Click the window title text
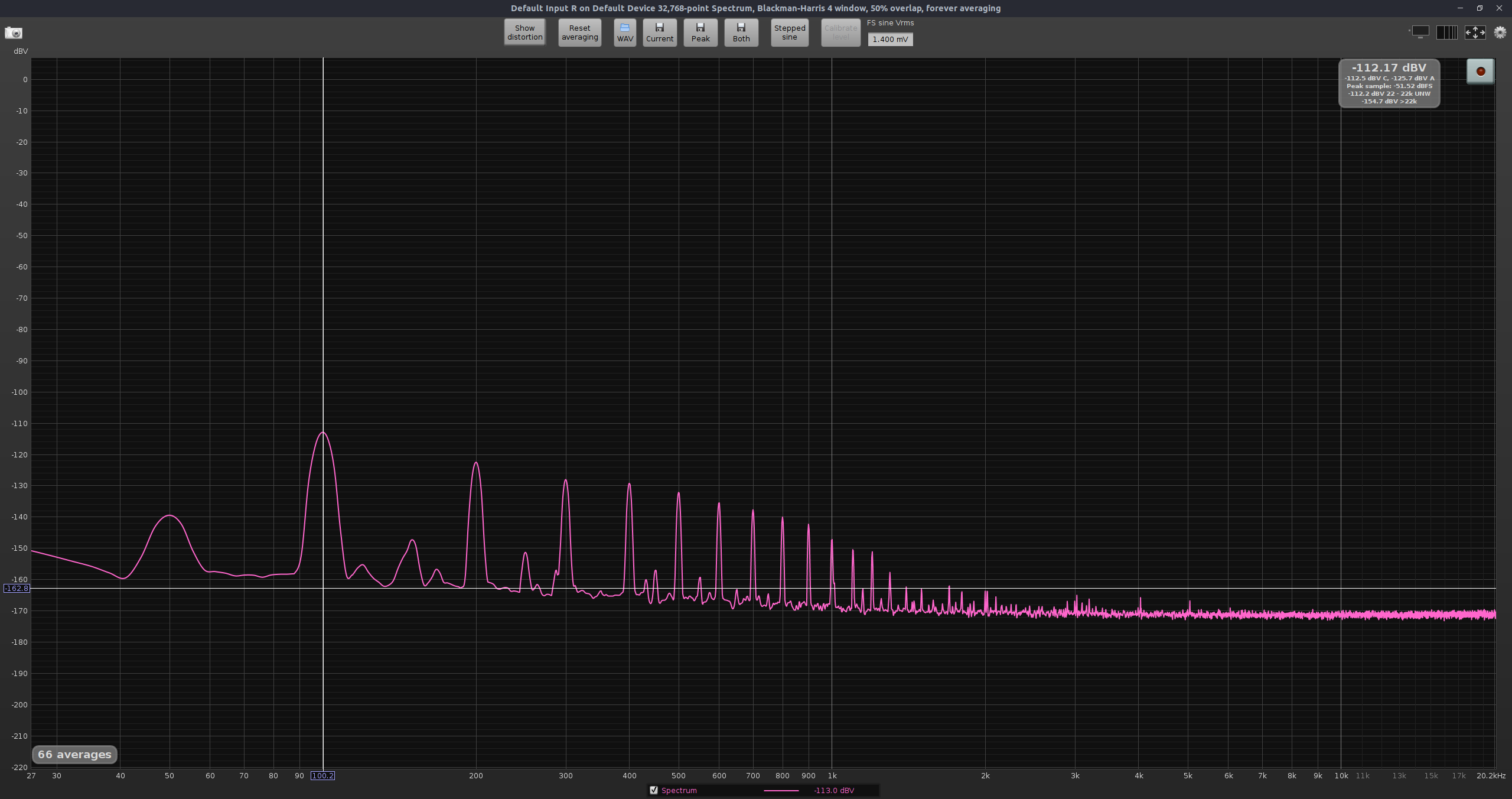The image size is (1512, 799). (755, 8)
